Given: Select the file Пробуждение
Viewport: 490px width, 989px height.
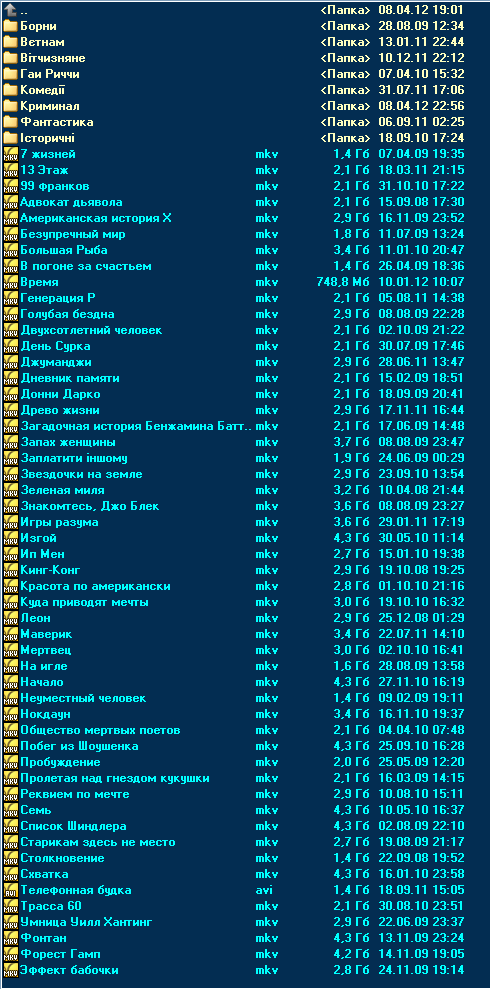Looking at the screenshot, I should point(61,762).
